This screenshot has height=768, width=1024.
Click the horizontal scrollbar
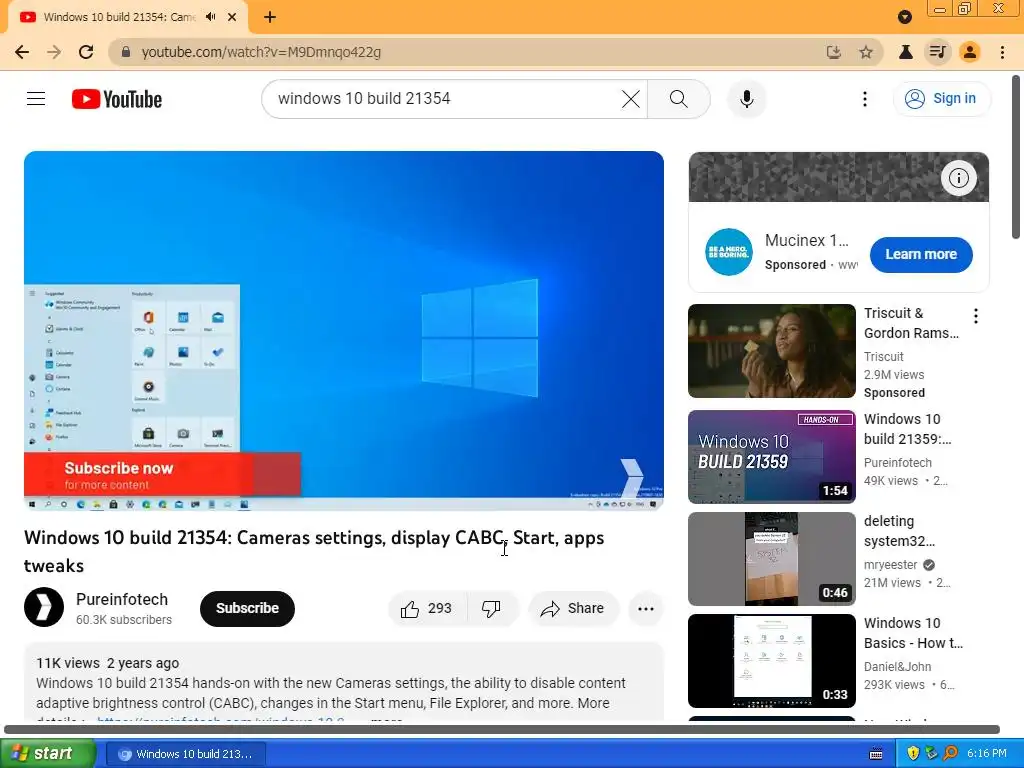[x=502, y=729]
